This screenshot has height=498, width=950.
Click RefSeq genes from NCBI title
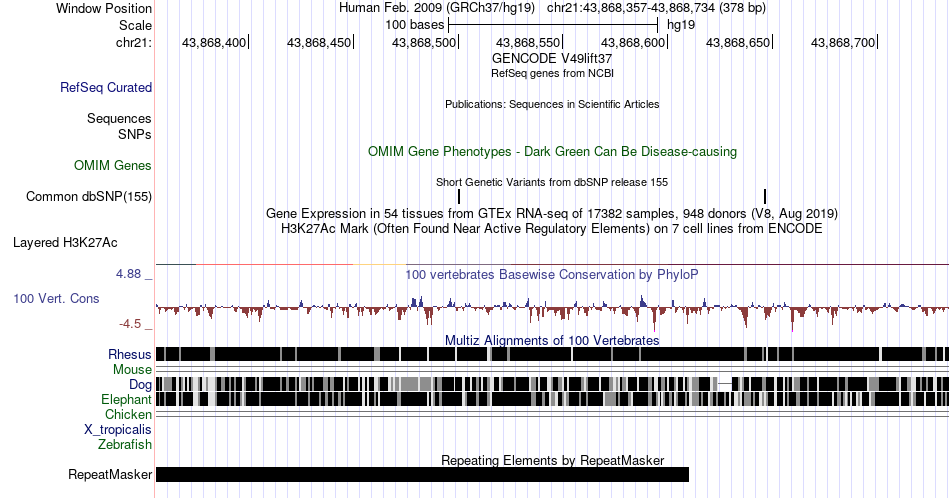552,73
